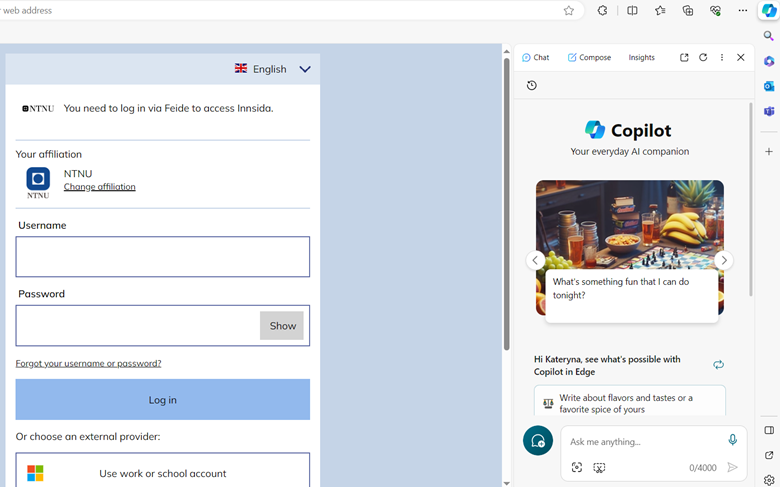Refresh Copilot suggestion prompts
Viewport: 780px width, 487px height.
(718, 365)
